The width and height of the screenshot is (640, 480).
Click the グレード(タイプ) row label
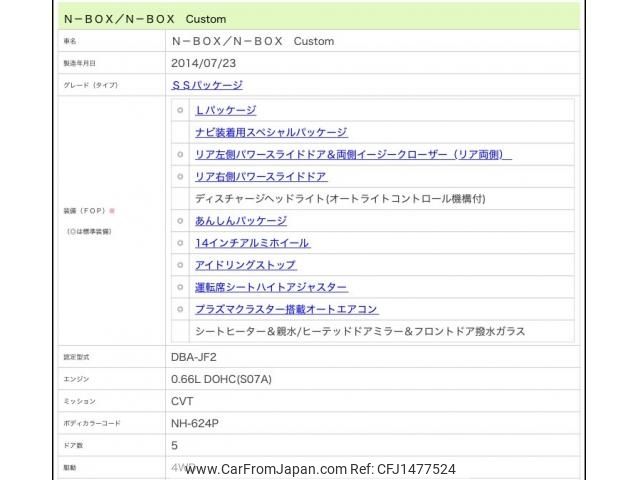pos(91,85)
